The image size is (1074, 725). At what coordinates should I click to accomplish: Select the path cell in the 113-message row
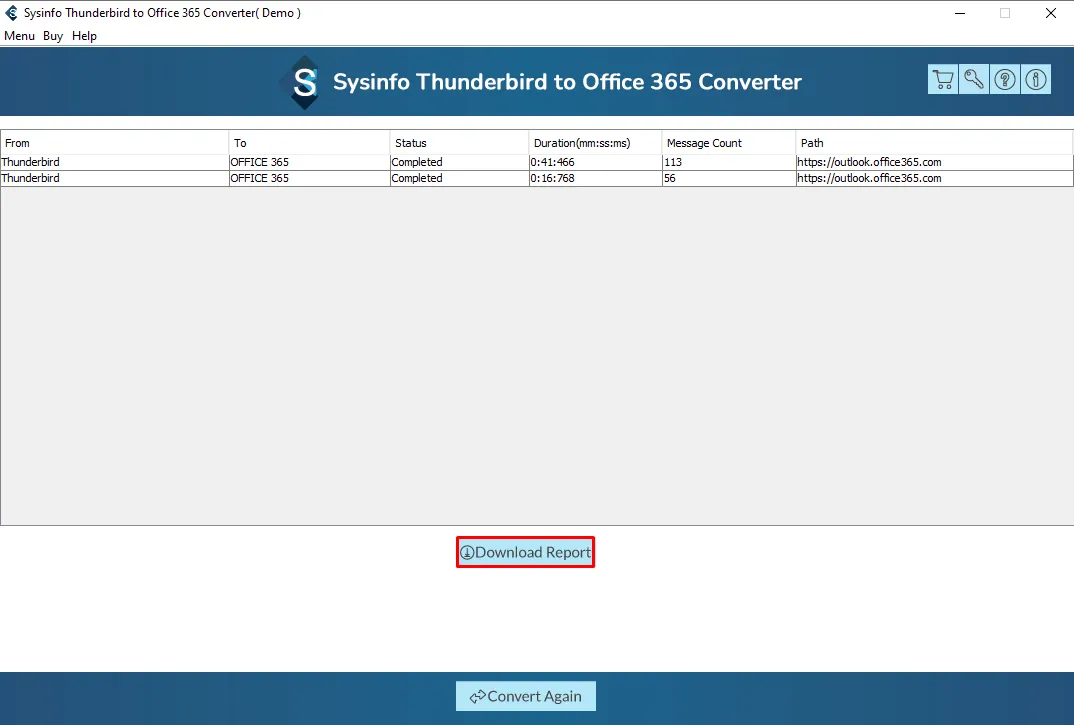pos(934,162)
